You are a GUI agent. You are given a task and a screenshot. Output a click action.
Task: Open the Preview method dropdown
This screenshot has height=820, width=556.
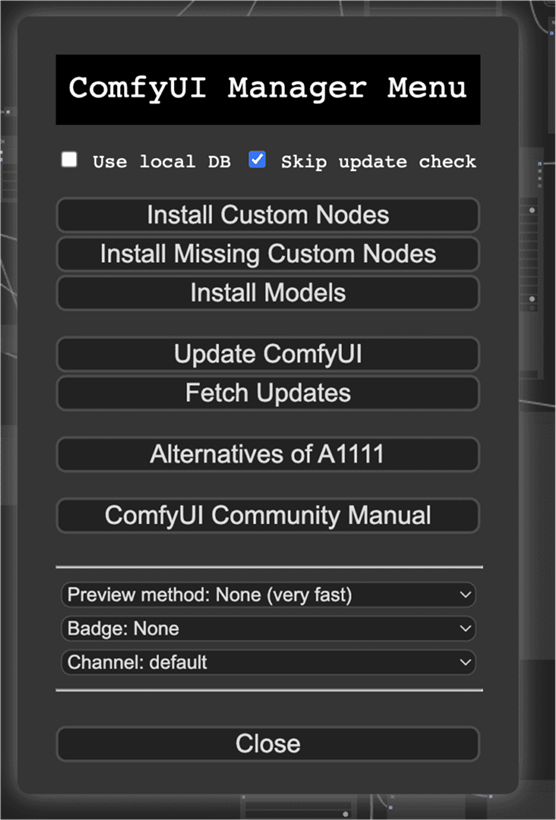coord(268,595)
